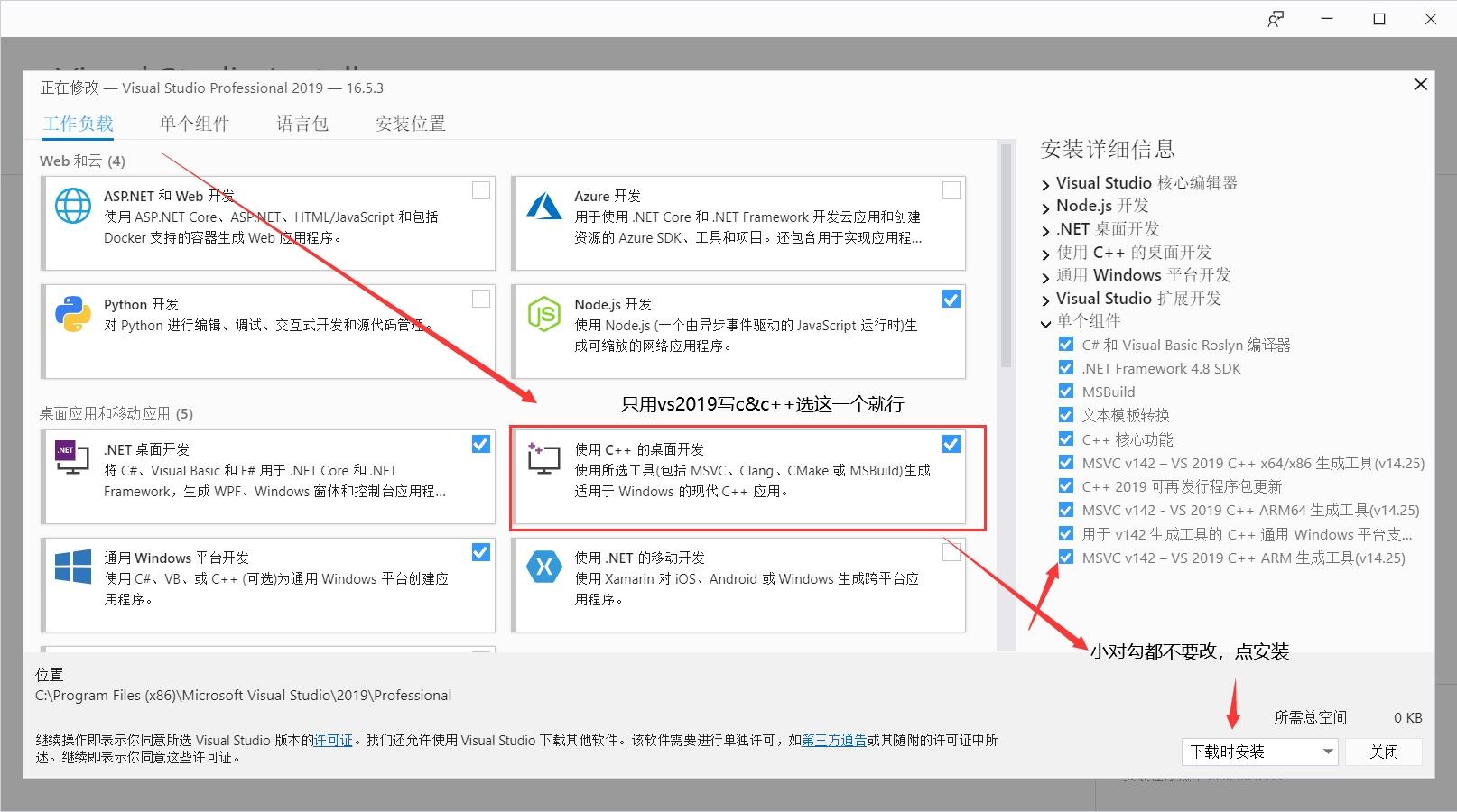Uncheck MSVC v142 ARM64 生成工具 checkbox
The height and width of the screenshot is (812, 1457).
tap(1066, 510)
